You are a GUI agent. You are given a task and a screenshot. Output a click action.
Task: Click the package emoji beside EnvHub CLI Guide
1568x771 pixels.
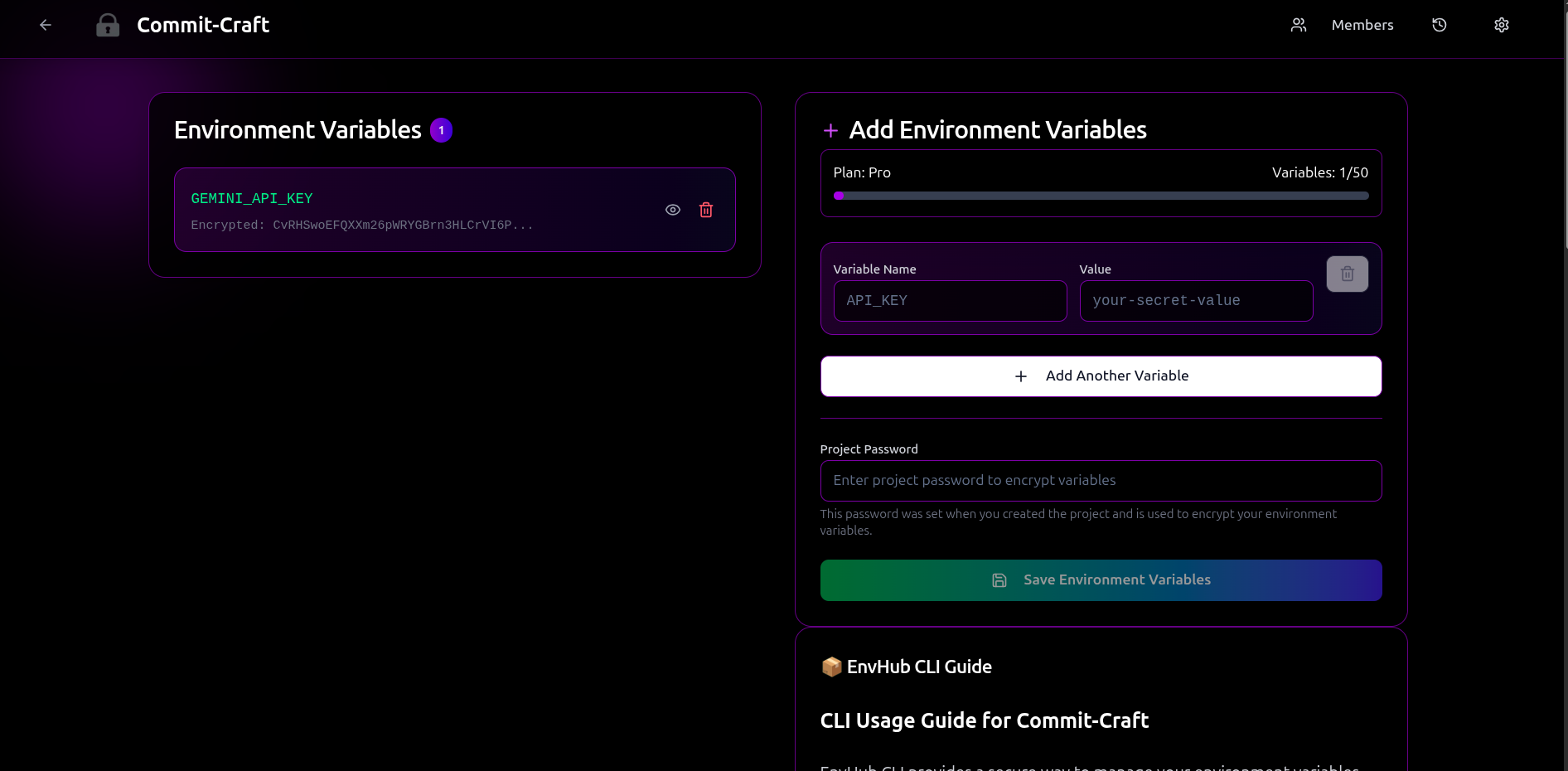click(x=831, y=667)
